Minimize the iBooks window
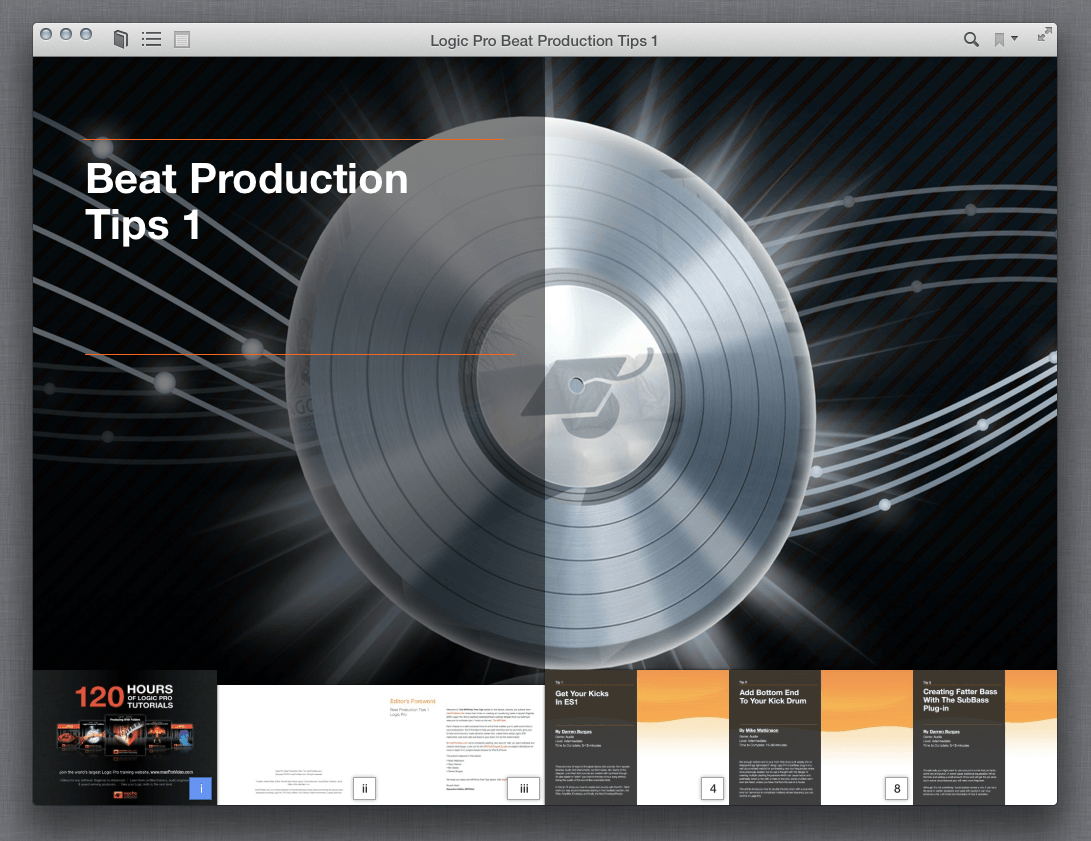The height and width of the screenshot is (841, 1091). point(66,34)
